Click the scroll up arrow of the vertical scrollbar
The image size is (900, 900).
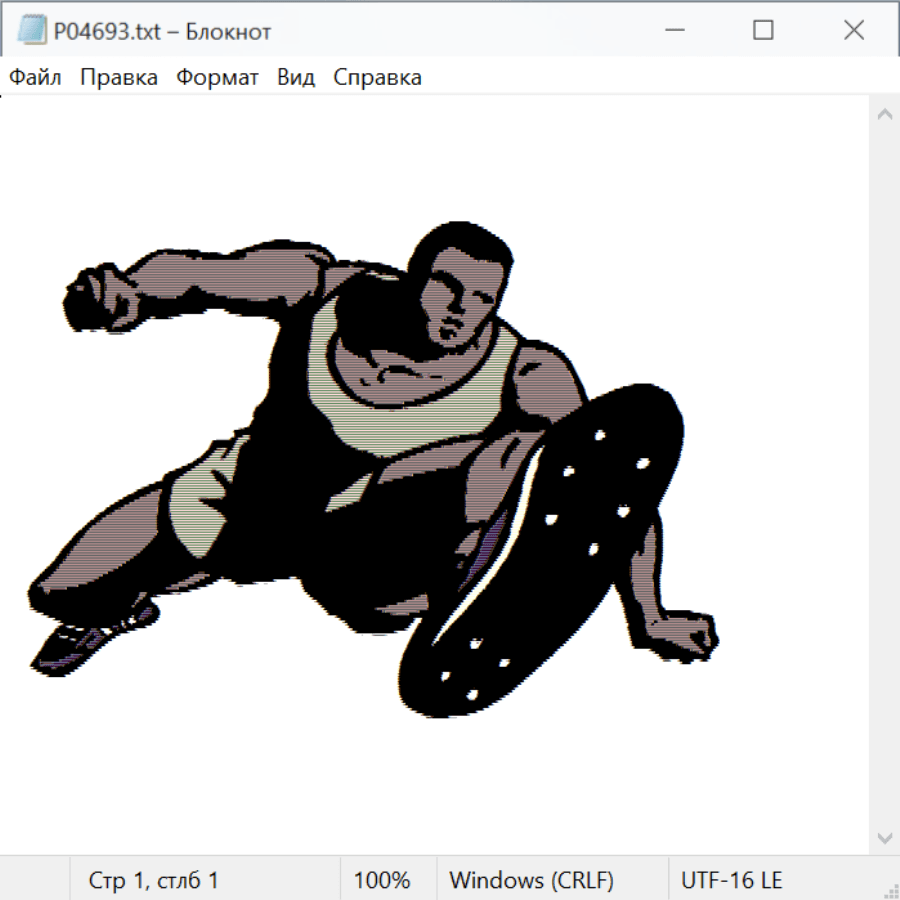coord(884,115)
